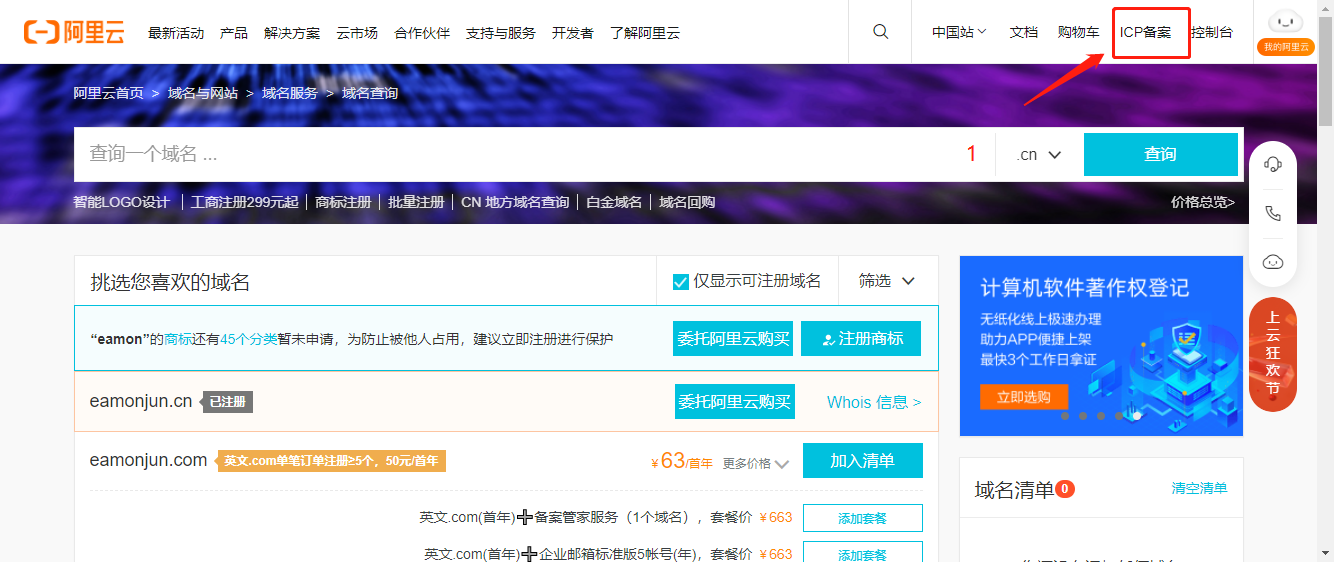Click the phone contact icon
The width and height of the screenshot is (1334, 562).
[1273, 213]
